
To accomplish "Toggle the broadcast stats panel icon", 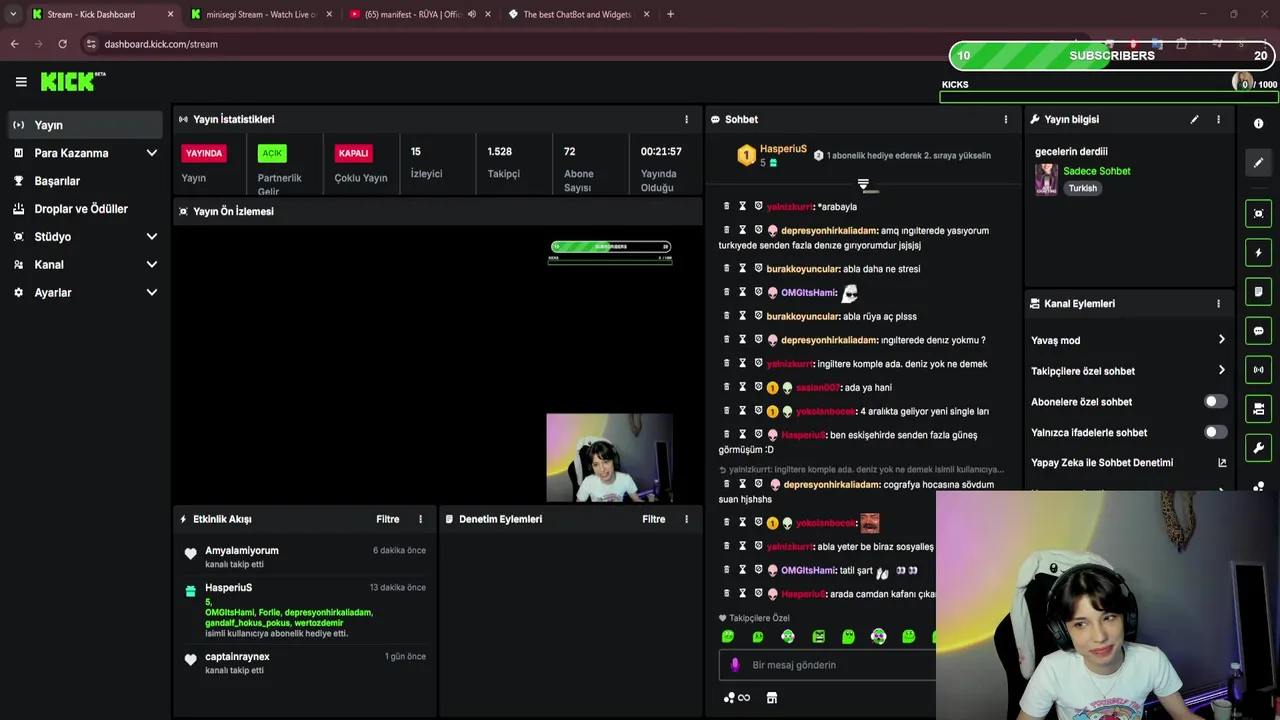I will tap(1258, 370).
